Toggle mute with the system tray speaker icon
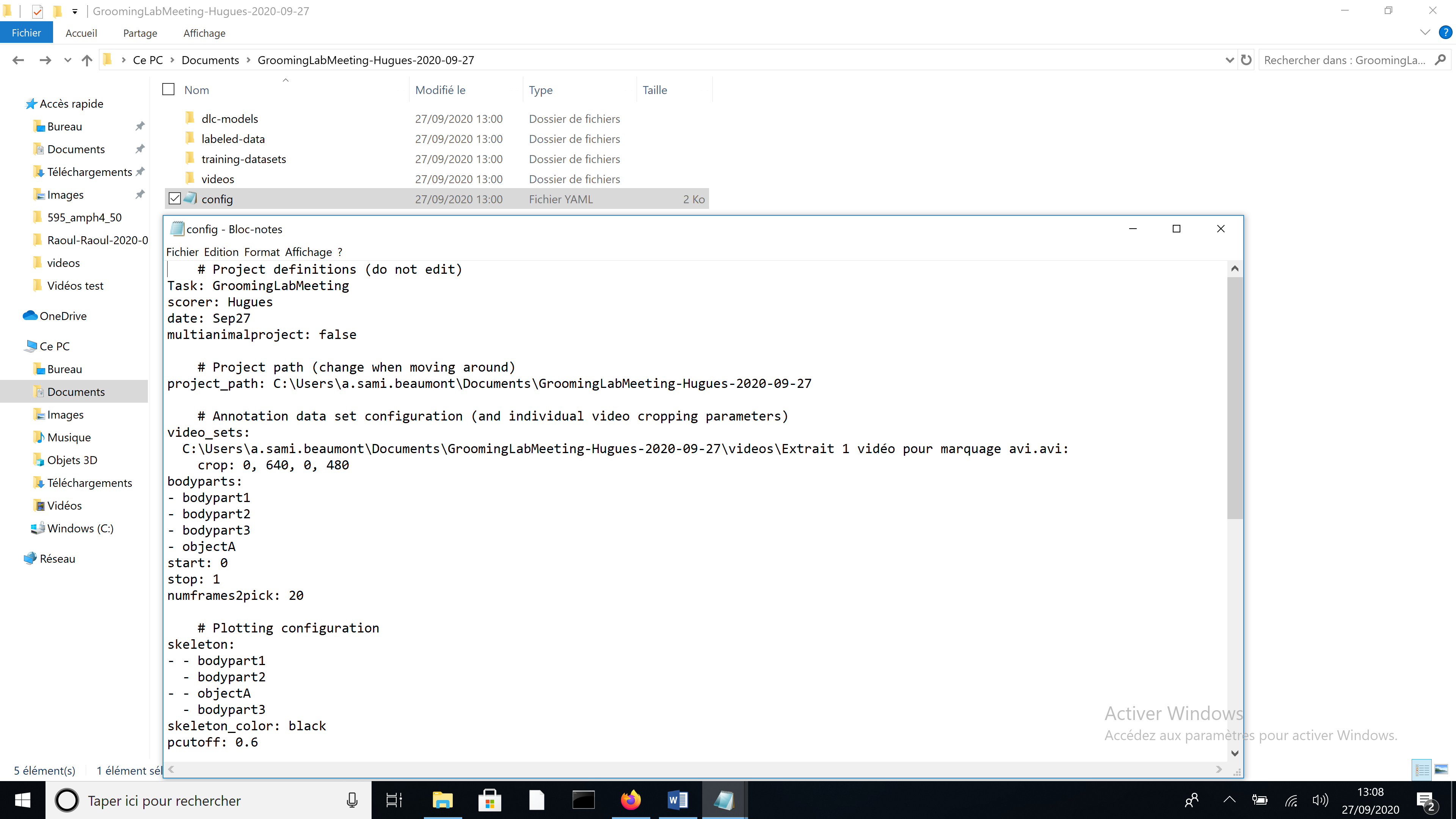Screen dimensions: 1456x819 [x=1321, y=800]
